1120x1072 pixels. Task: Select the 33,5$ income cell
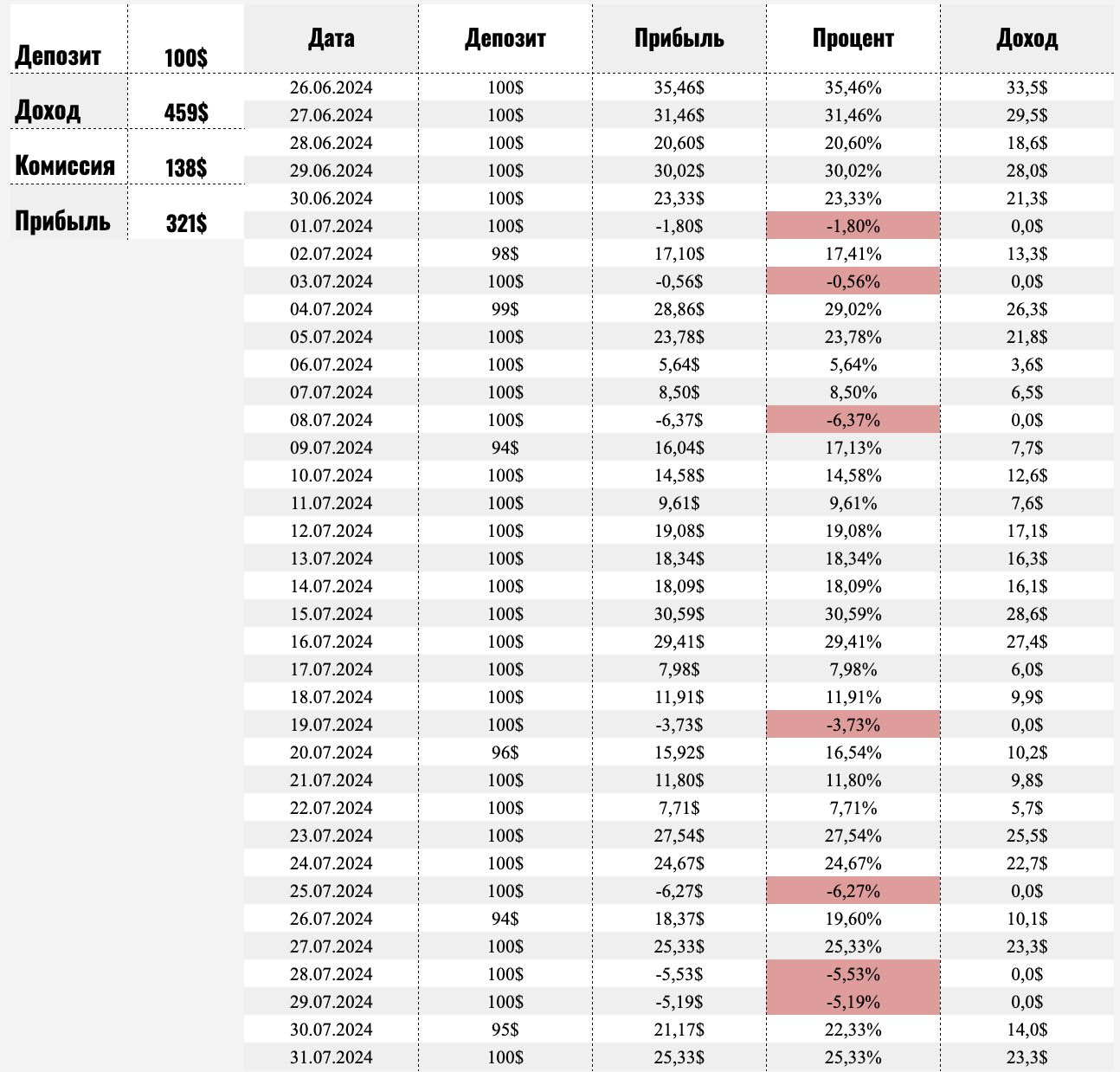[1027, 87]
